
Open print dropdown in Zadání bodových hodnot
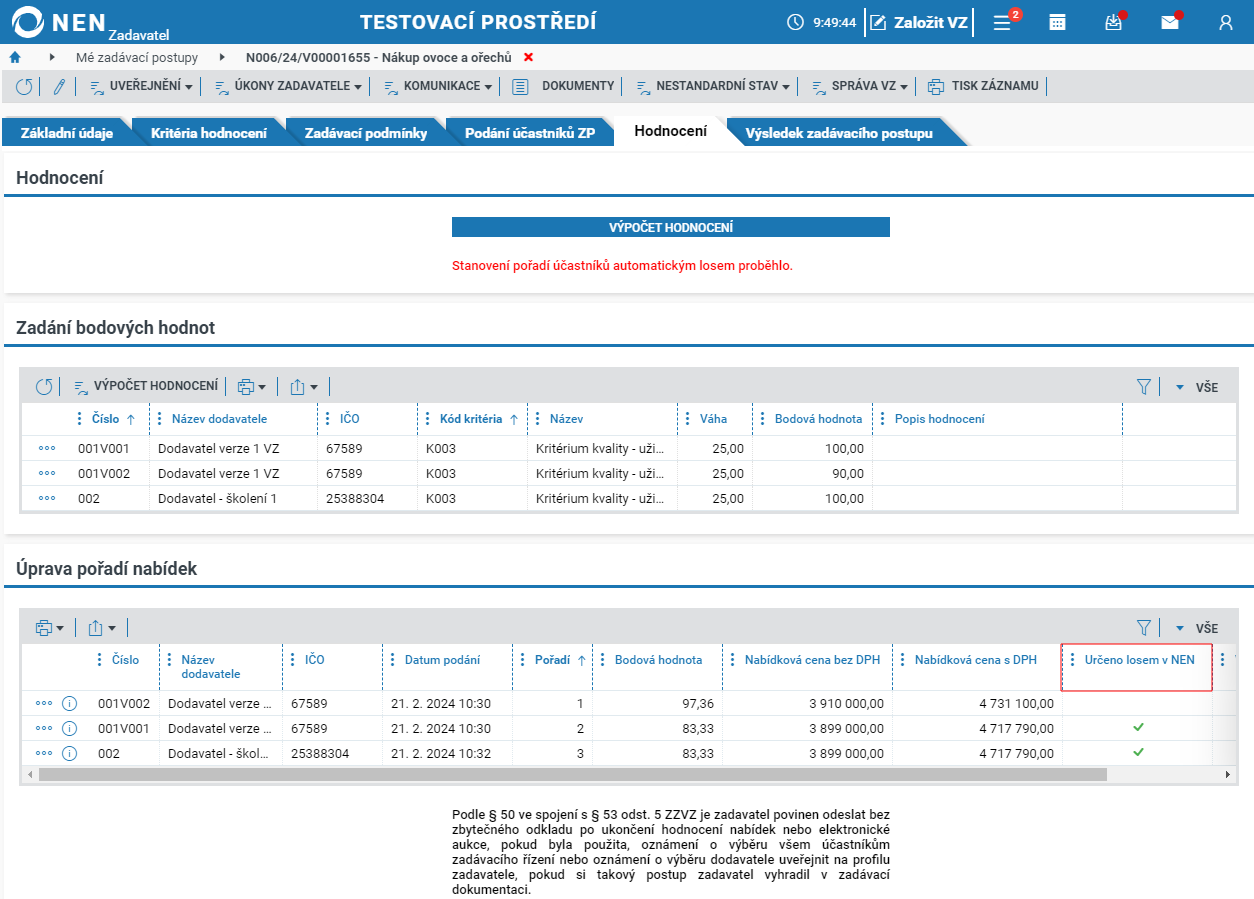coord(252,386)
